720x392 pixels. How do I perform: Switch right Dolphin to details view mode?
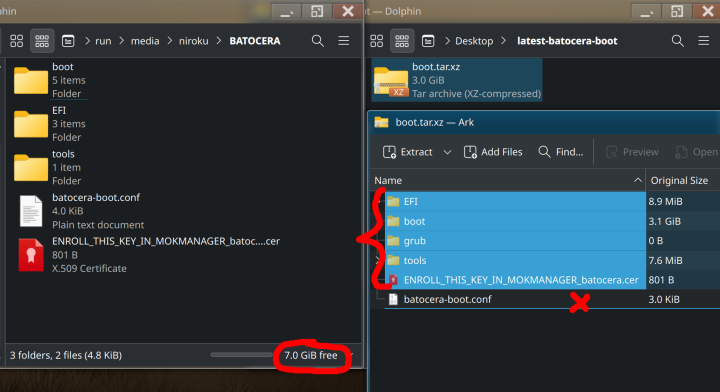click(x=428, y=41)
